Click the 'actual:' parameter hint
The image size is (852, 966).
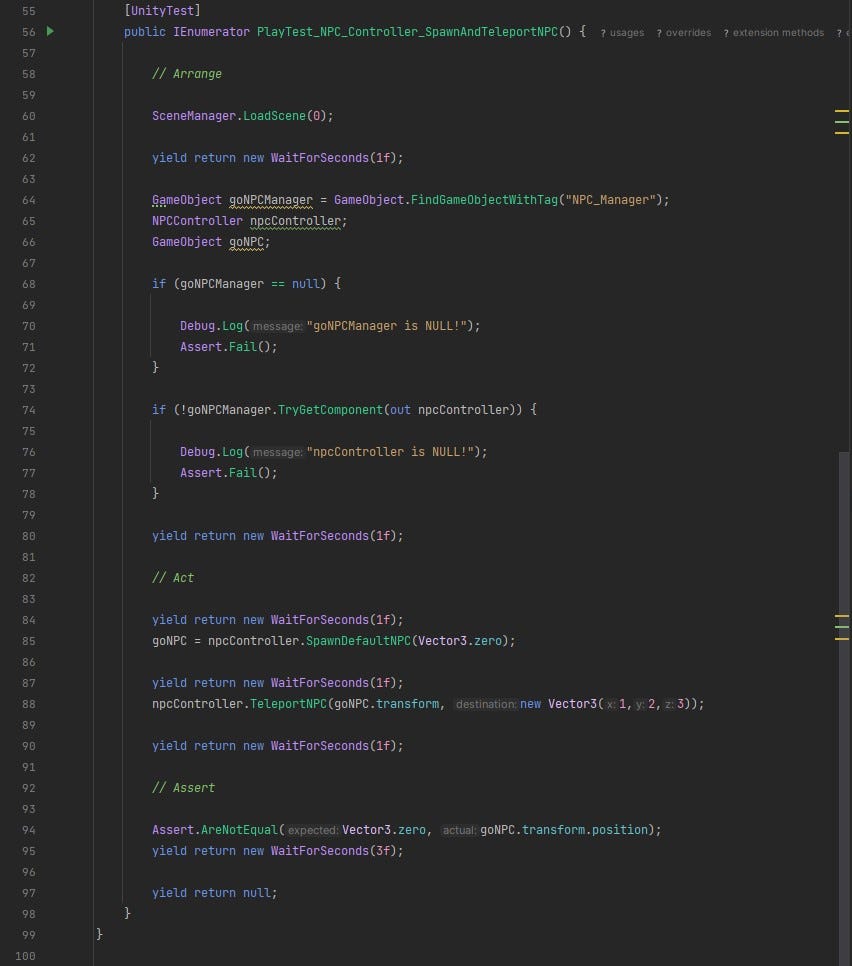coord(460,830)
